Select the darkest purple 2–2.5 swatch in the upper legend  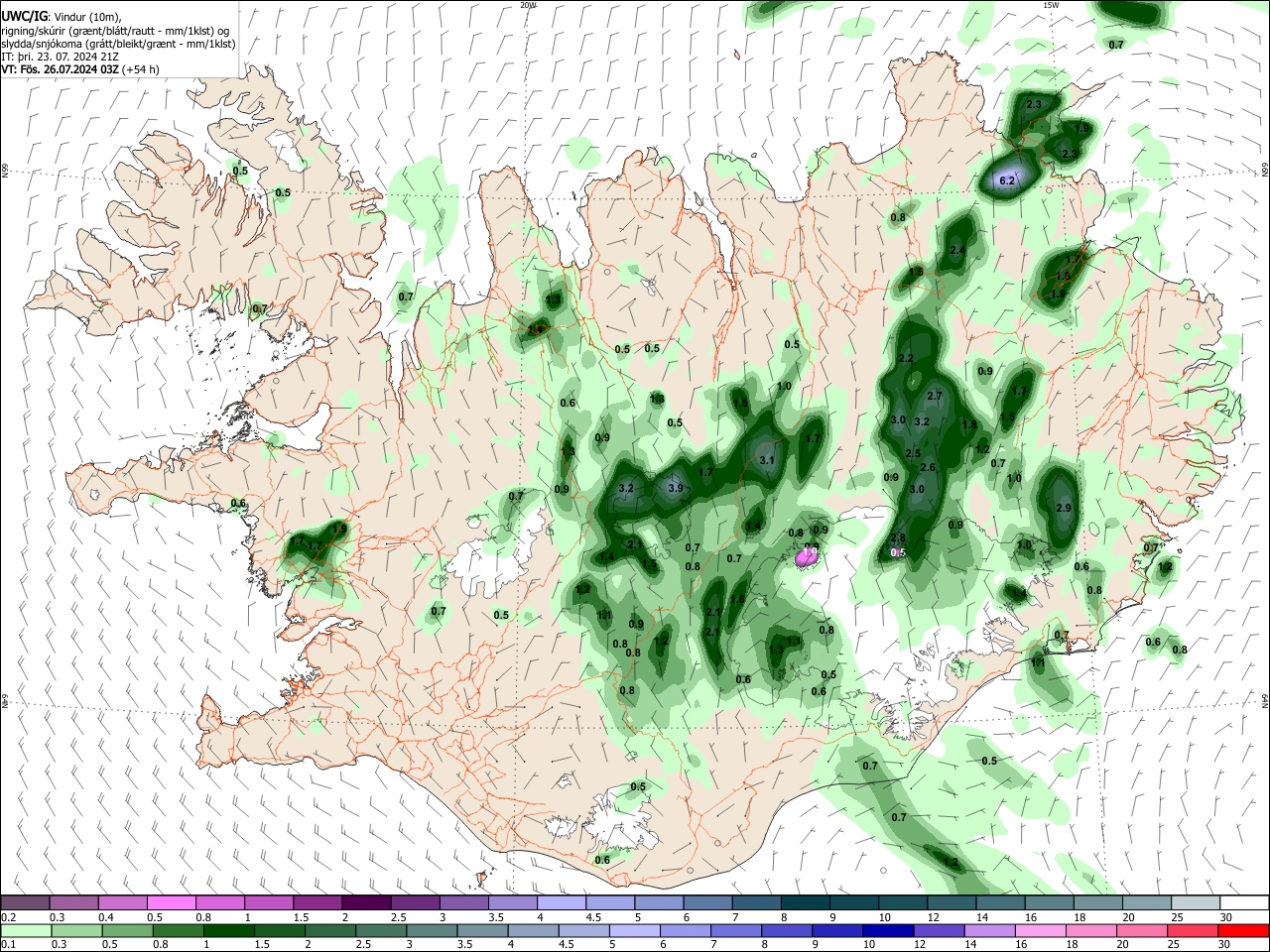pos(366,902)
